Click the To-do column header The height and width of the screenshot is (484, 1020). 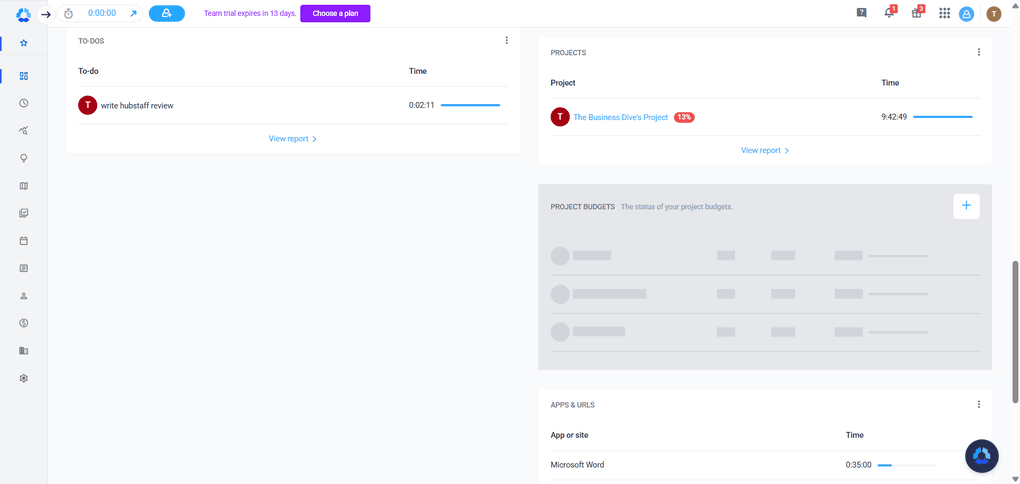(88, 71)
